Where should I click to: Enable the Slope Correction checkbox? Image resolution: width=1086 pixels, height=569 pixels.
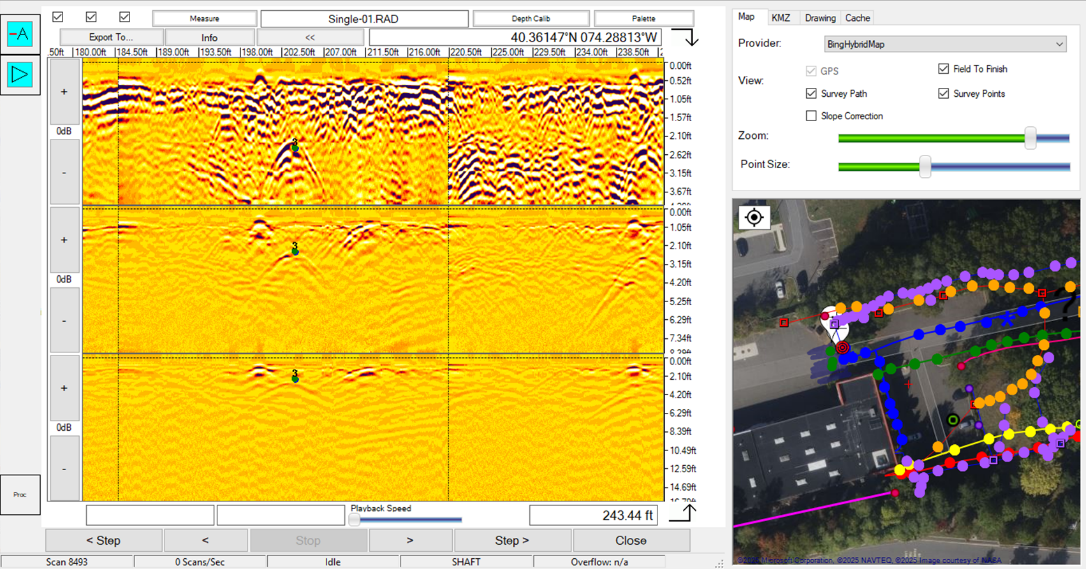pos(811,116)
